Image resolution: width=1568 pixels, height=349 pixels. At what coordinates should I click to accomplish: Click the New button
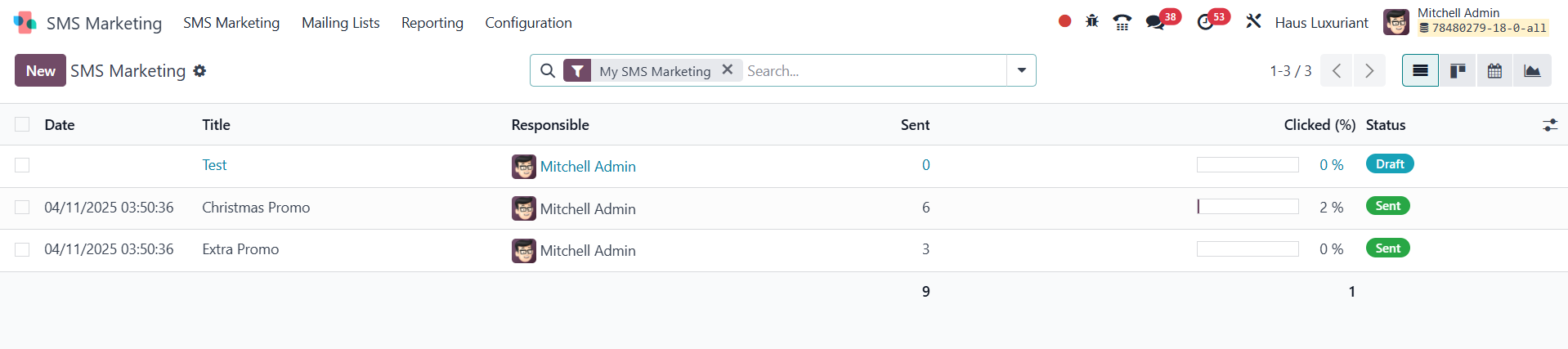[x=40, y=71]
